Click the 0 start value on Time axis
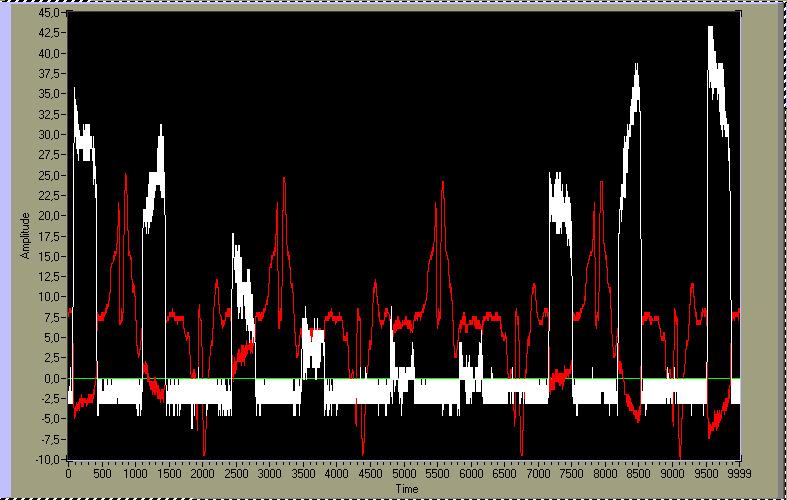 tap(68, 473)
